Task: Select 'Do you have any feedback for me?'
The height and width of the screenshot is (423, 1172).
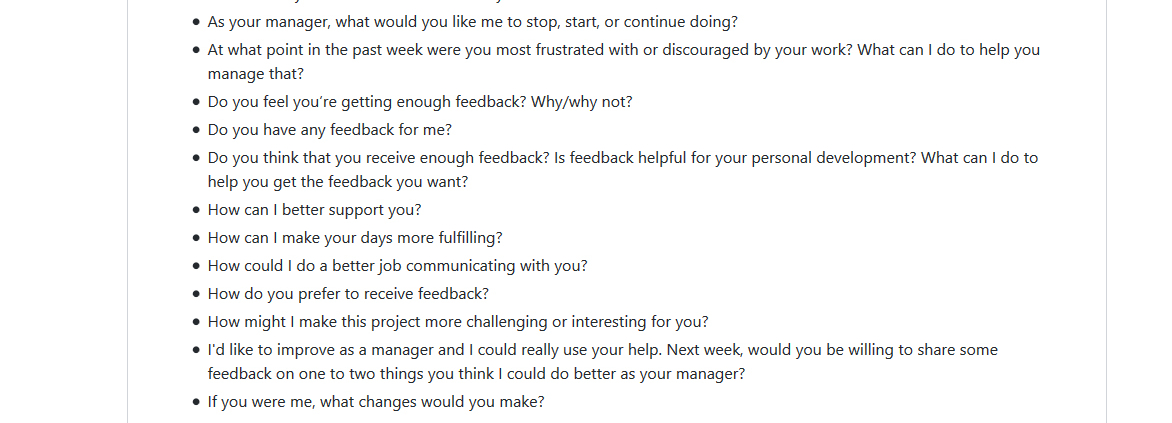Action: (x=330, y=130)
